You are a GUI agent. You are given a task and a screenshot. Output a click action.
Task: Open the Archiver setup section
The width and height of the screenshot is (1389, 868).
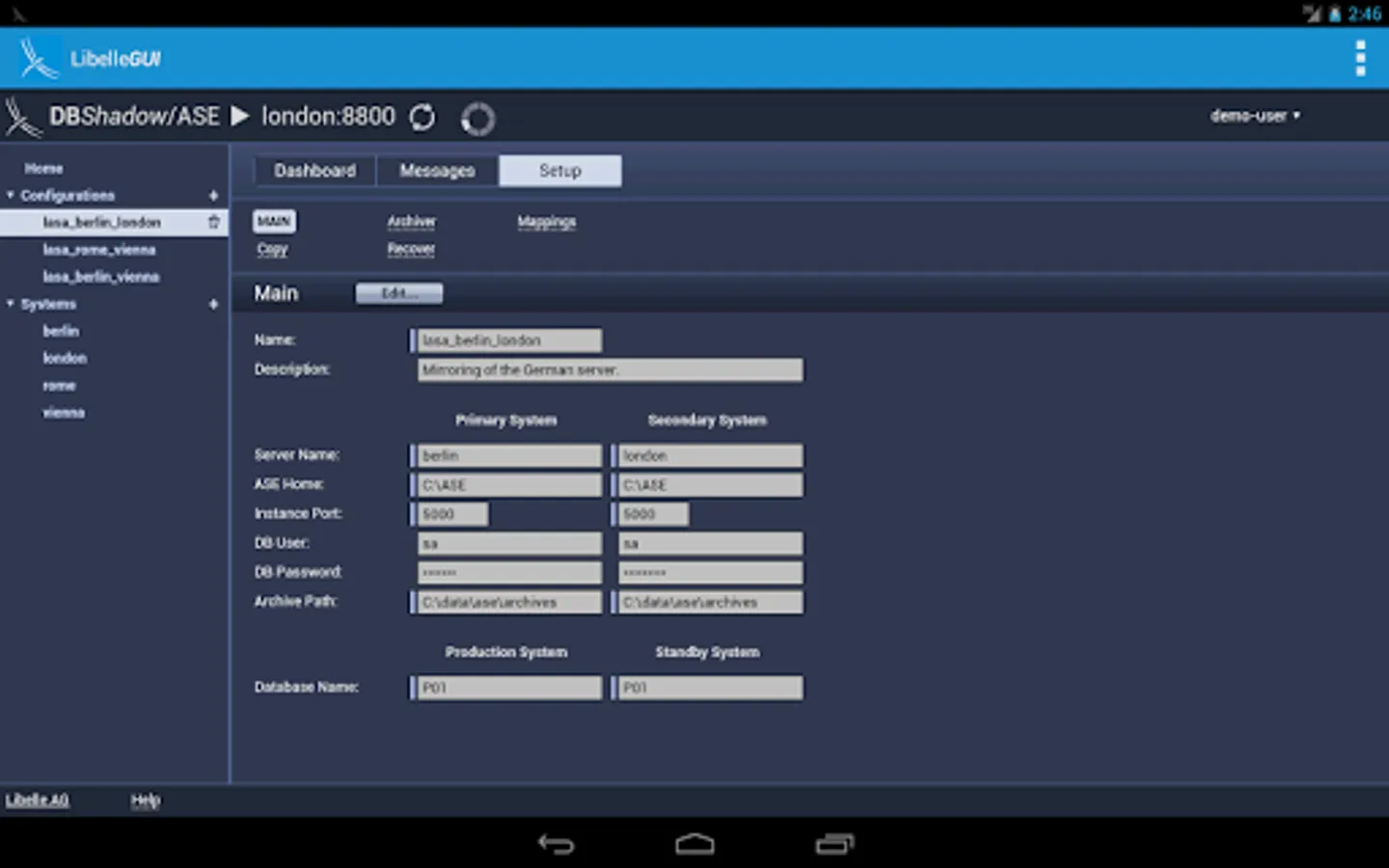coord(411,222)
